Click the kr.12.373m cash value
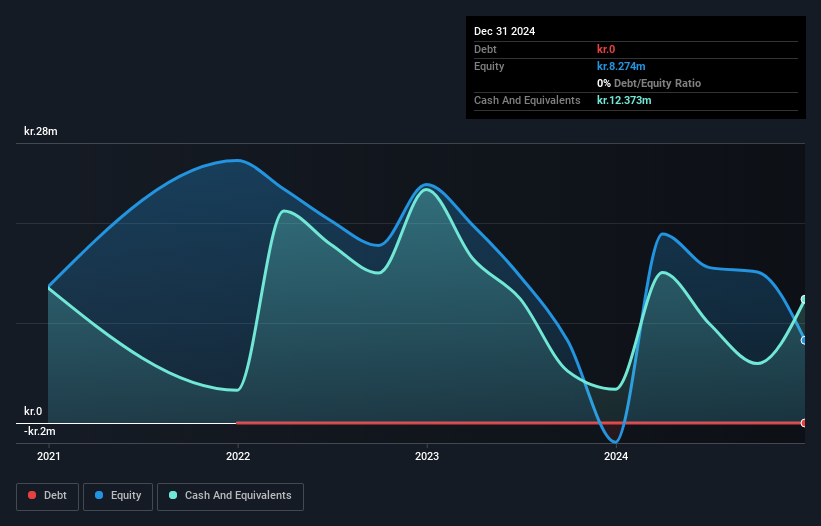Image resolution: width=821 pixels, height=526 pixels. [x=624, y=100]
